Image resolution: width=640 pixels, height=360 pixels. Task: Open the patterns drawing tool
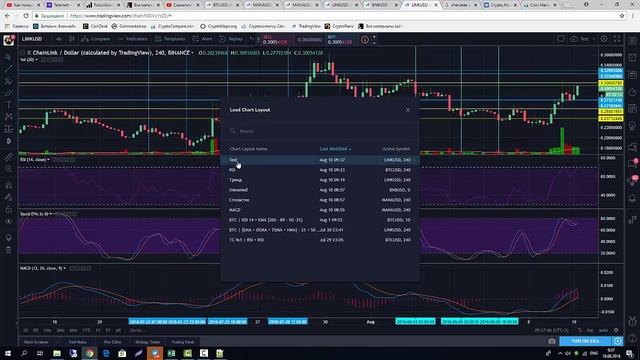9,117
